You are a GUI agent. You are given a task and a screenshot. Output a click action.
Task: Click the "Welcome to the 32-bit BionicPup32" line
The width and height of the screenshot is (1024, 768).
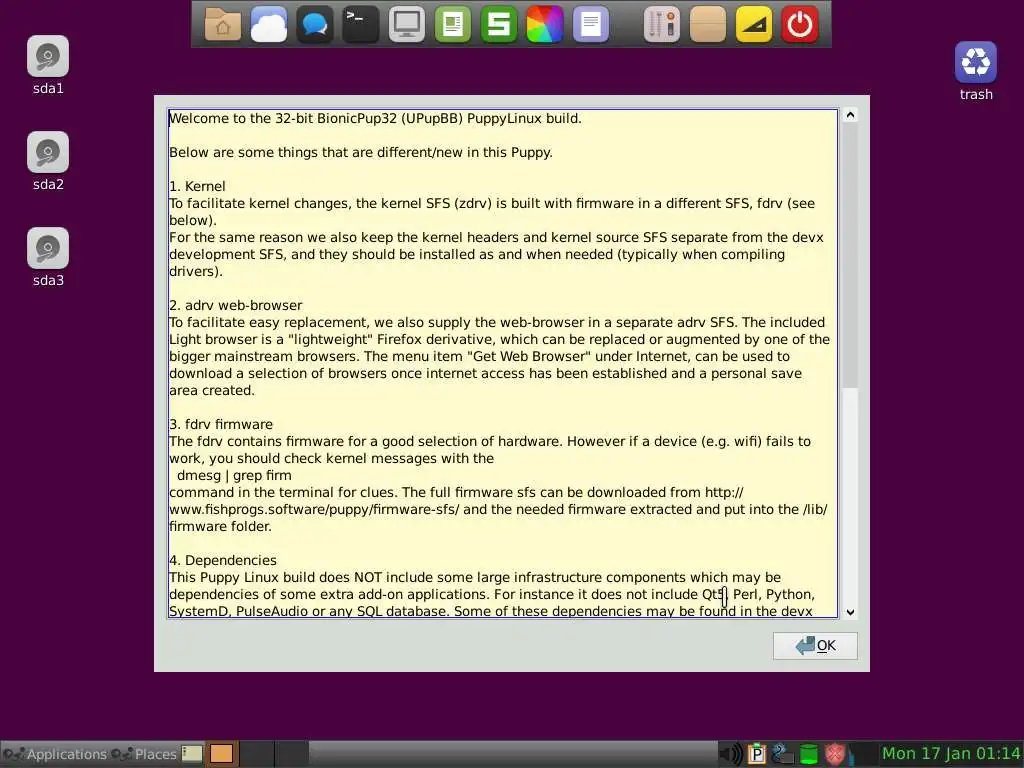(x=375, y=118)
